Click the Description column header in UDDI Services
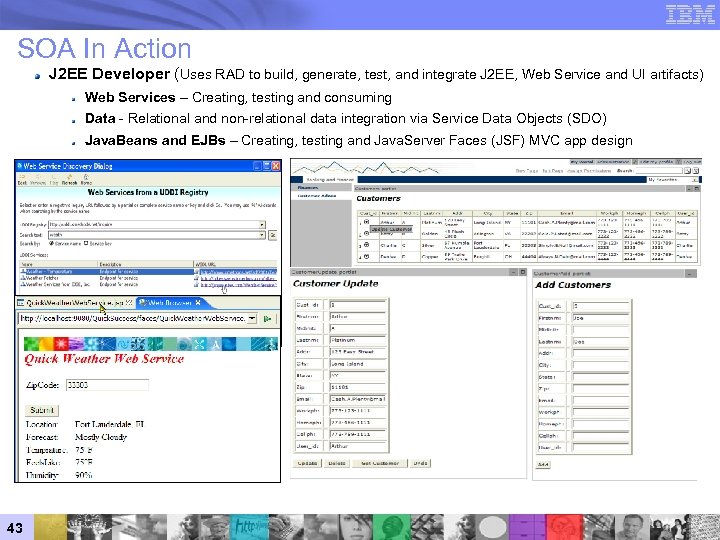The image size is (720, 540). click(146, 264)
